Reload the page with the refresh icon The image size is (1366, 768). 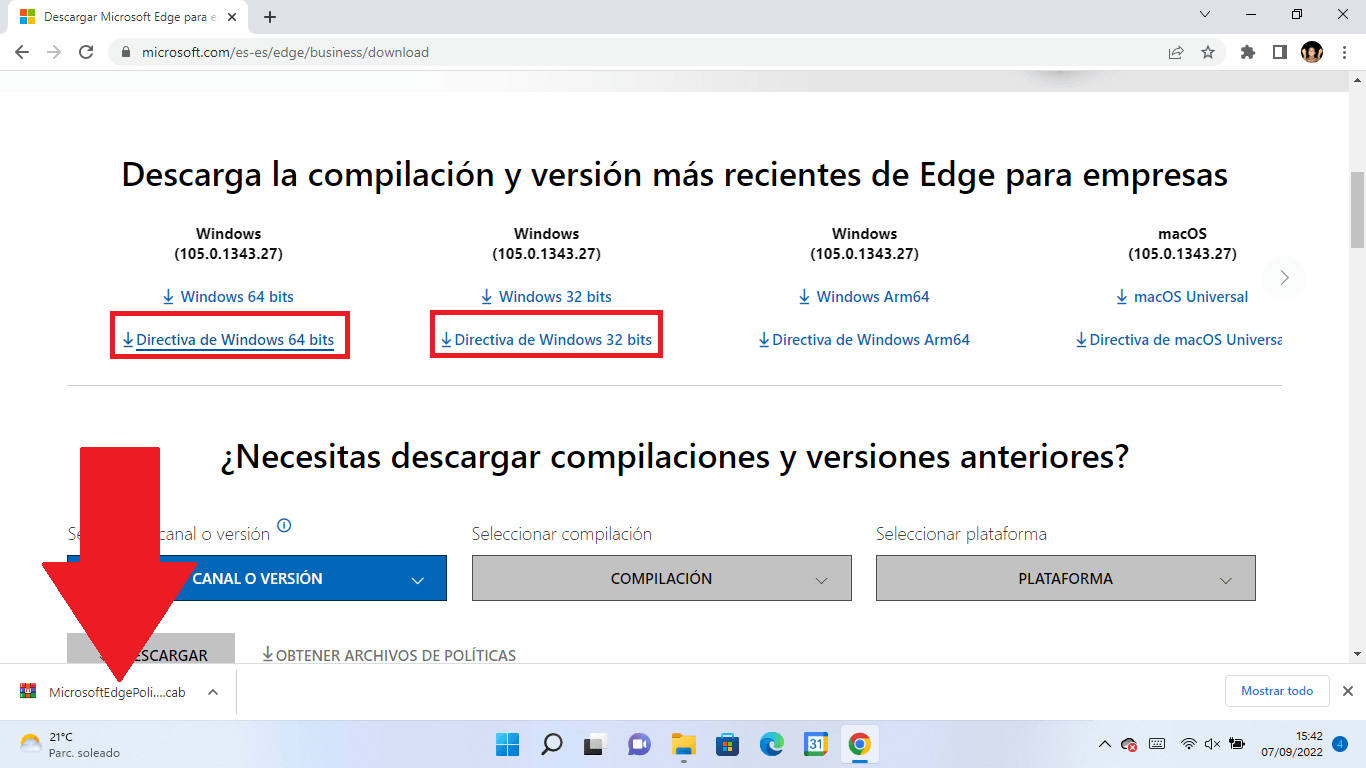point(86,52)
